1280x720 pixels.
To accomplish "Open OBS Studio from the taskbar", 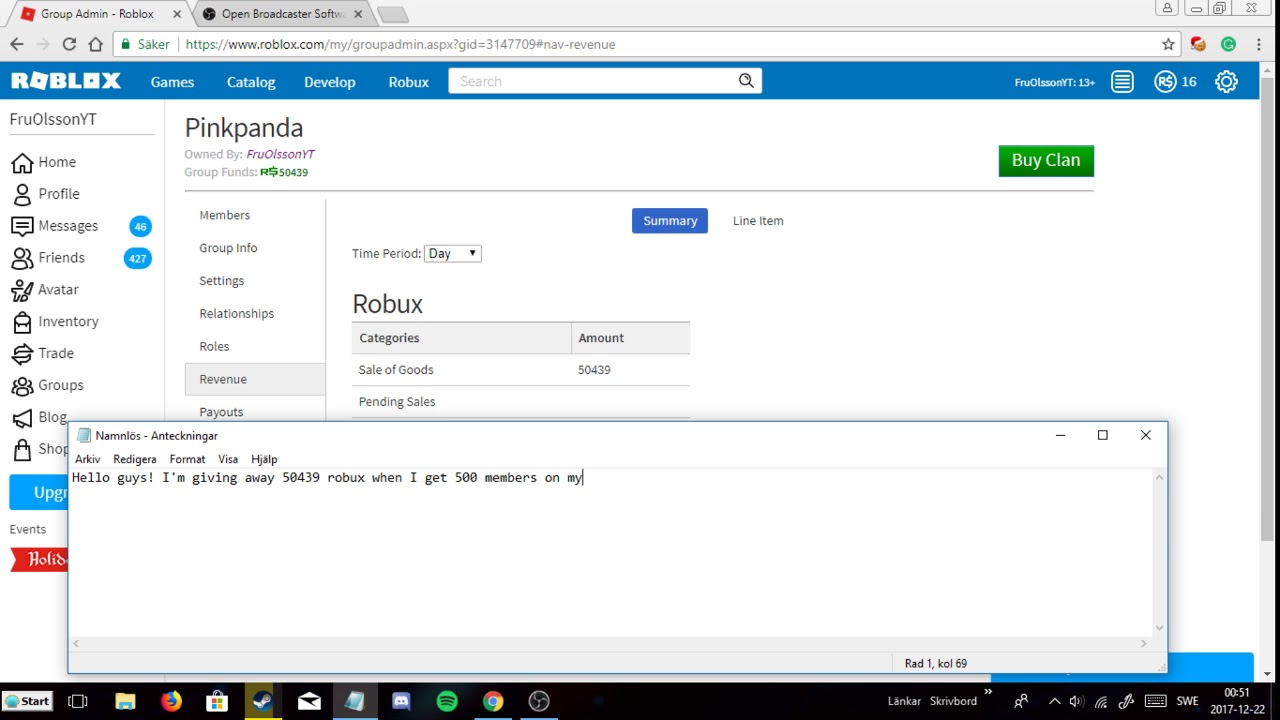I will (539, 701).
